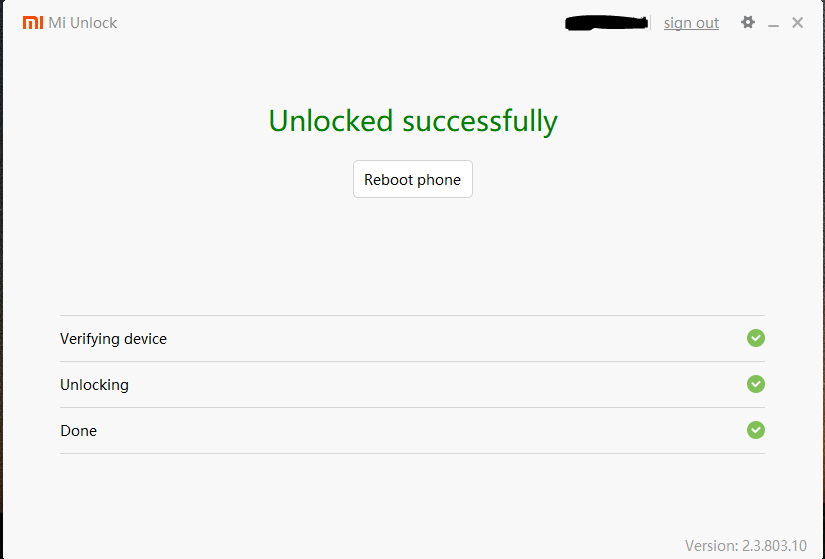The width and height of the screenshot is (825, 559).
Task: Click the green checkmark next to Unlocking
Action: 756,384
